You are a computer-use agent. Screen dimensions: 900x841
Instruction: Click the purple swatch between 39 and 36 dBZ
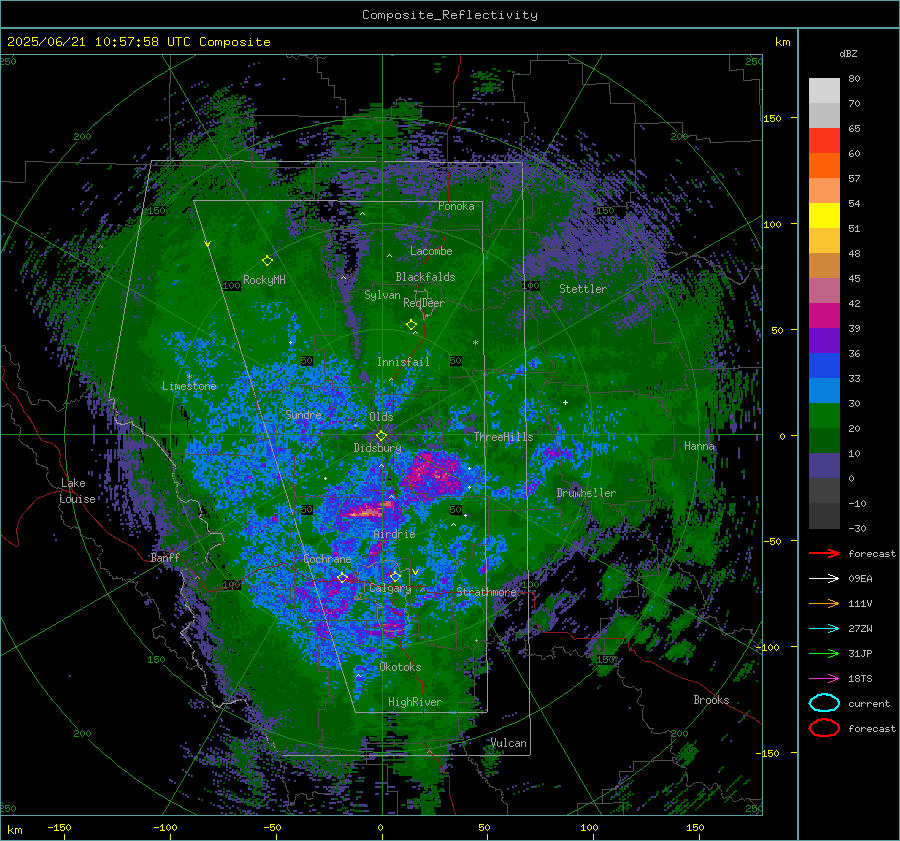[824, 341]
